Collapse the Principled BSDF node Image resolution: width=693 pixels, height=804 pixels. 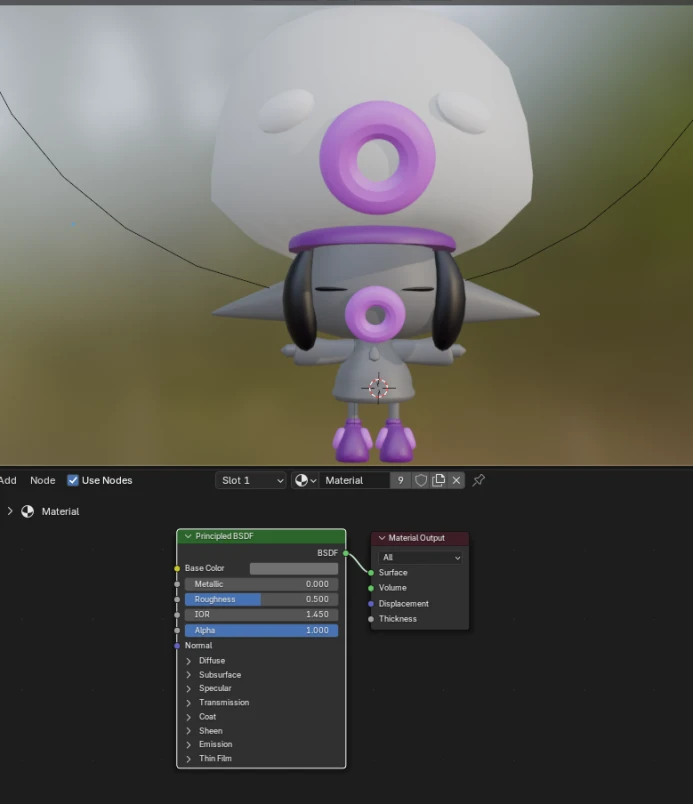187,537
